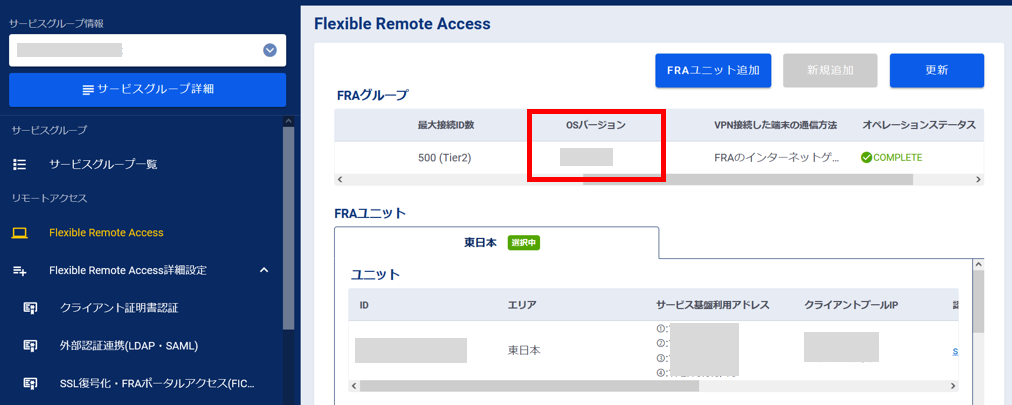Click the icon left of Flexible Remote Access詳細設定
This screenshot has width=1012, height=405.
tap(19, 270)
